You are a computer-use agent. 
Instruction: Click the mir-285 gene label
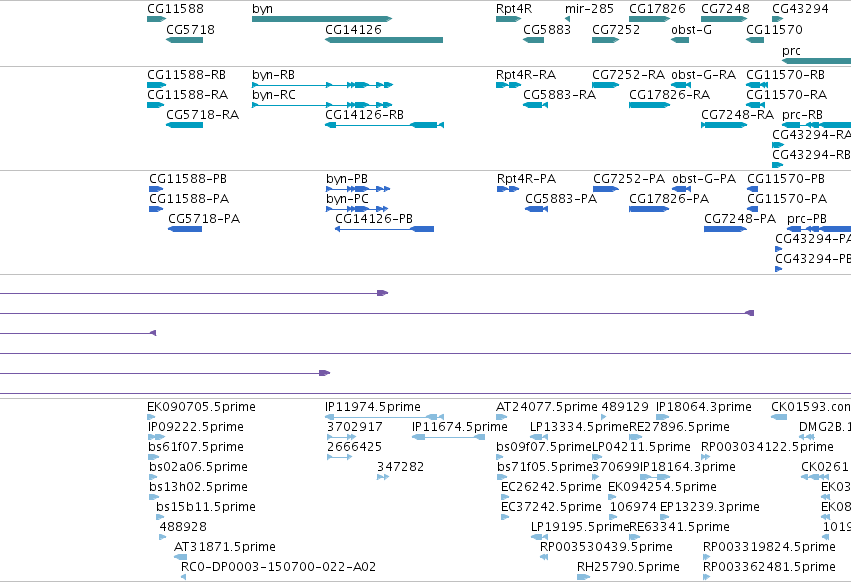pos(589,9)
